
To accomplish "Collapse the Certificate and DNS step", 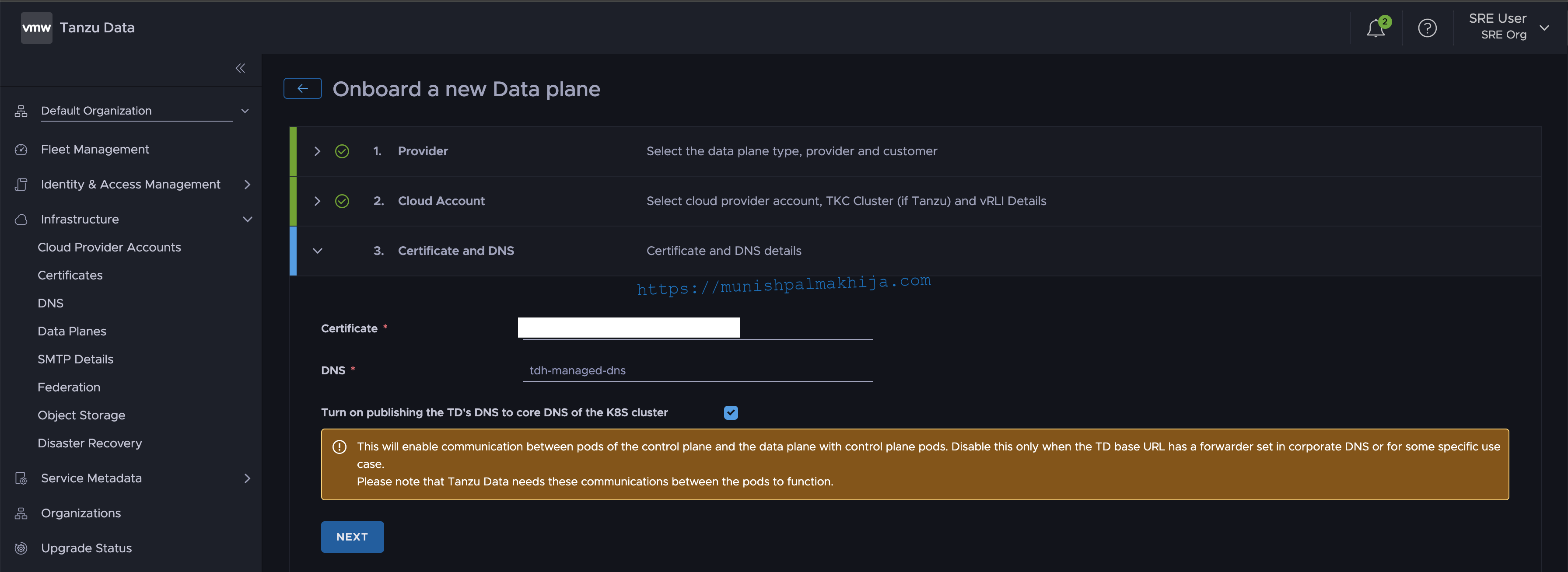I will [317, 251].
